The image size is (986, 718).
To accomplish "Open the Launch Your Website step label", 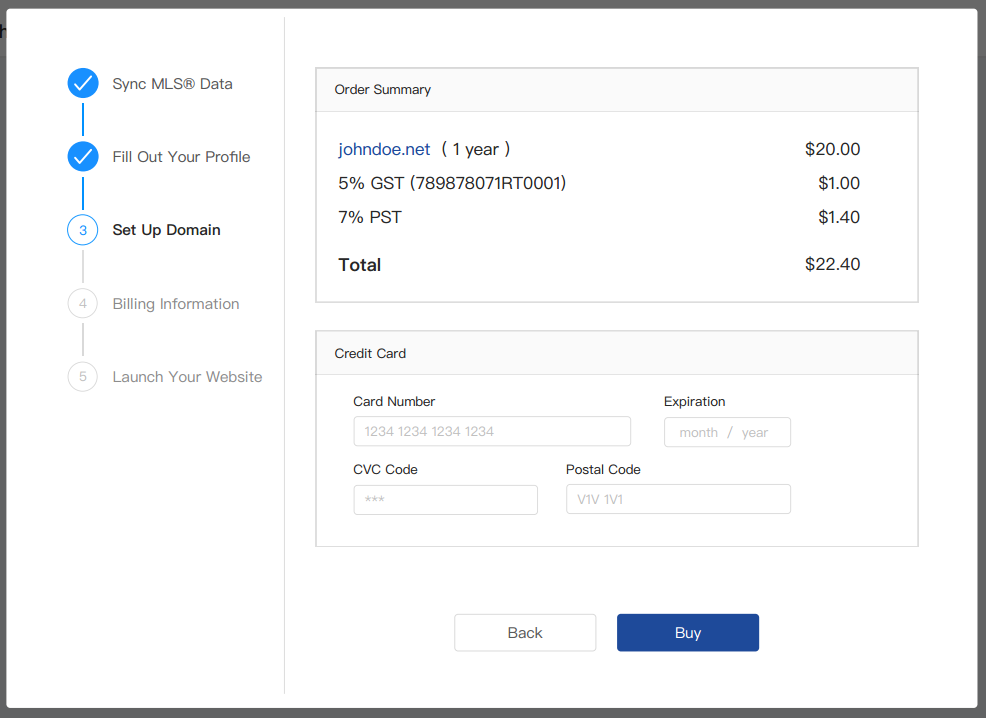I will click(x=187, y=377).
